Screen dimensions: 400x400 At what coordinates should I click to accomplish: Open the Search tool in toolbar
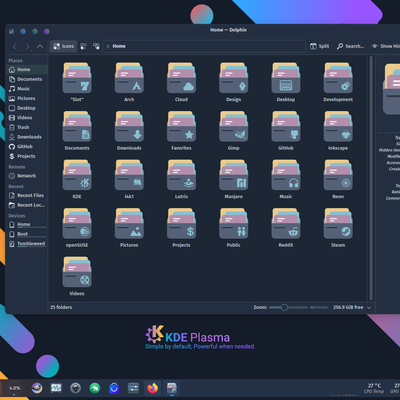350,46
